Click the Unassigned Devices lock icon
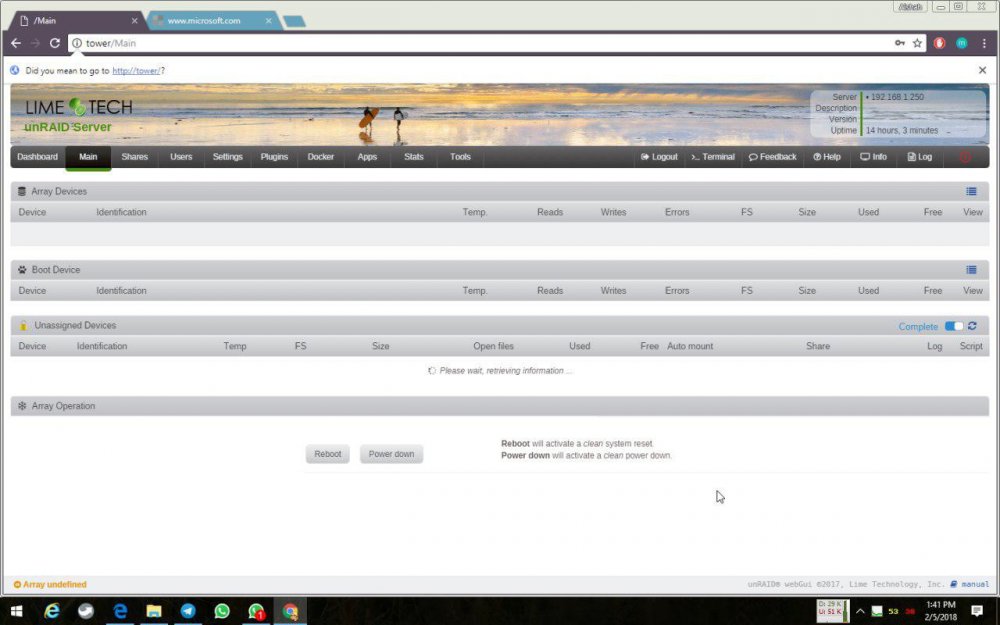Screen dimensions: 1000x625 pyautogui.click(x=23, y=325)
